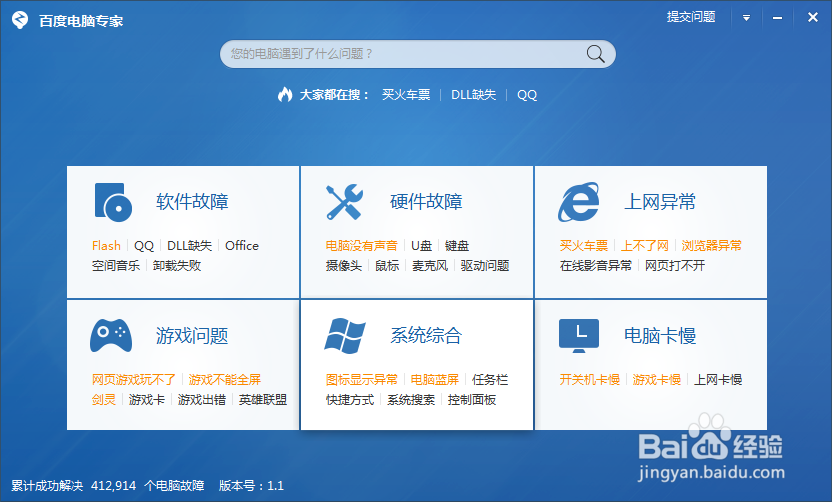Click the 412,914 solved faults counter text
Viewport: 832px width, 502px height.
coord(108,486)
